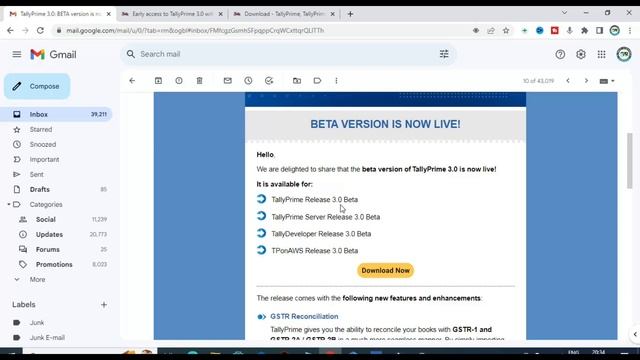The height and width of the screenshot is (360, 640).
Task: Create a new label with plus
Action: click(x=104, y=304)
